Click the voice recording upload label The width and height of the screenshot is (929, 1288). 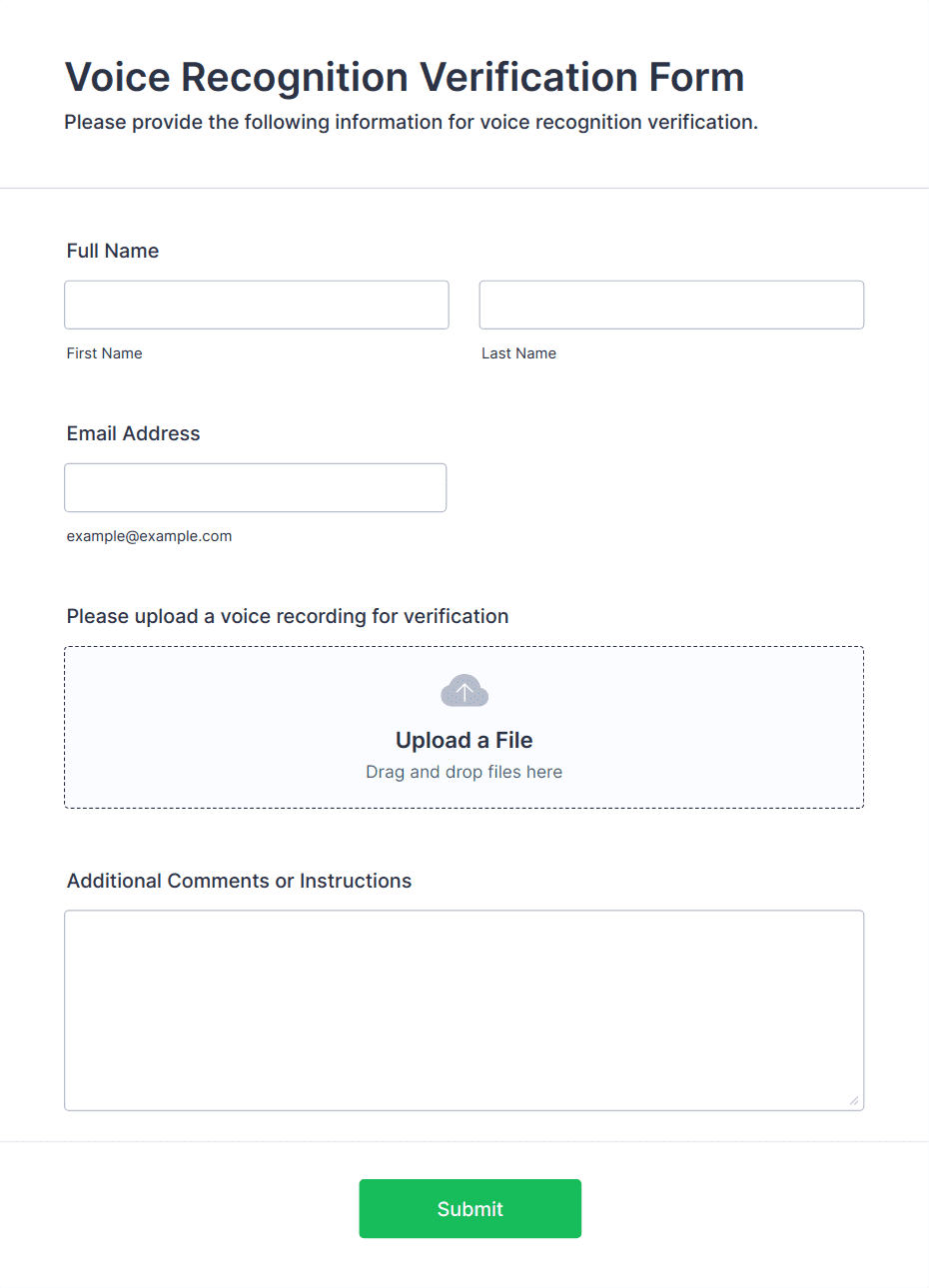(x=288, y=616)
